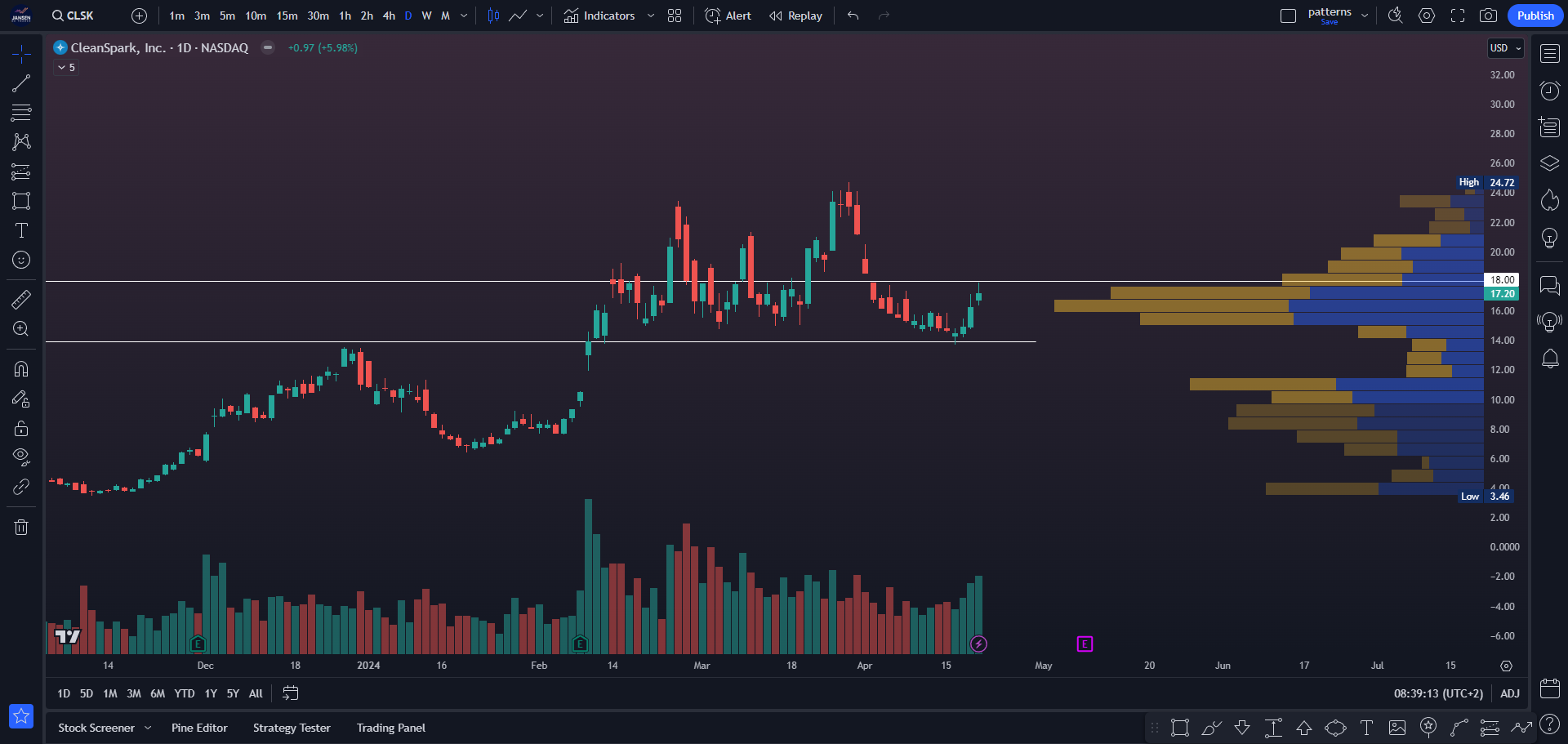
Task: Toggle ADJ adjusted price data
Action: (1510, 693)
